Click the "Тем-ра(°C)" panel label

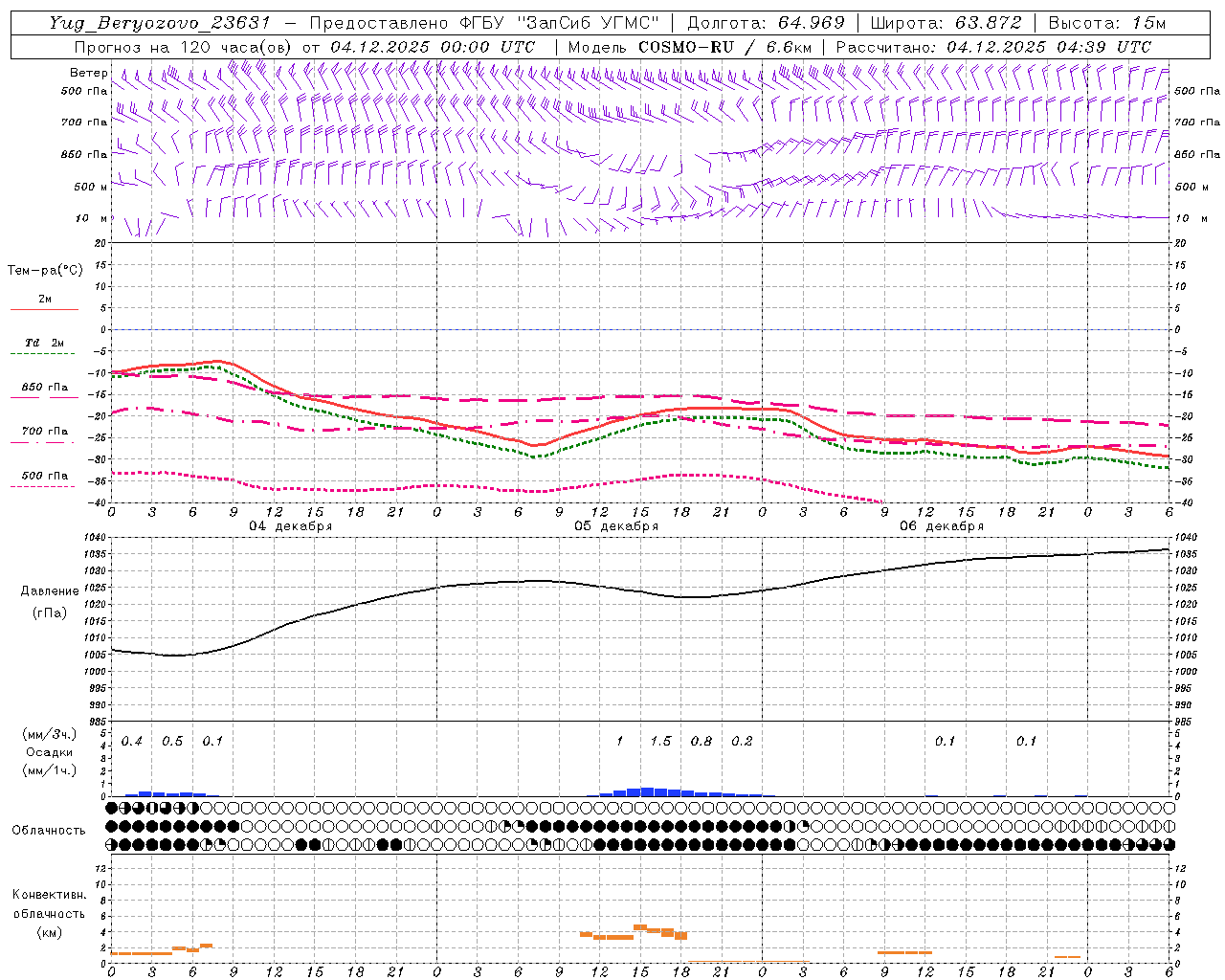point(45,270)
